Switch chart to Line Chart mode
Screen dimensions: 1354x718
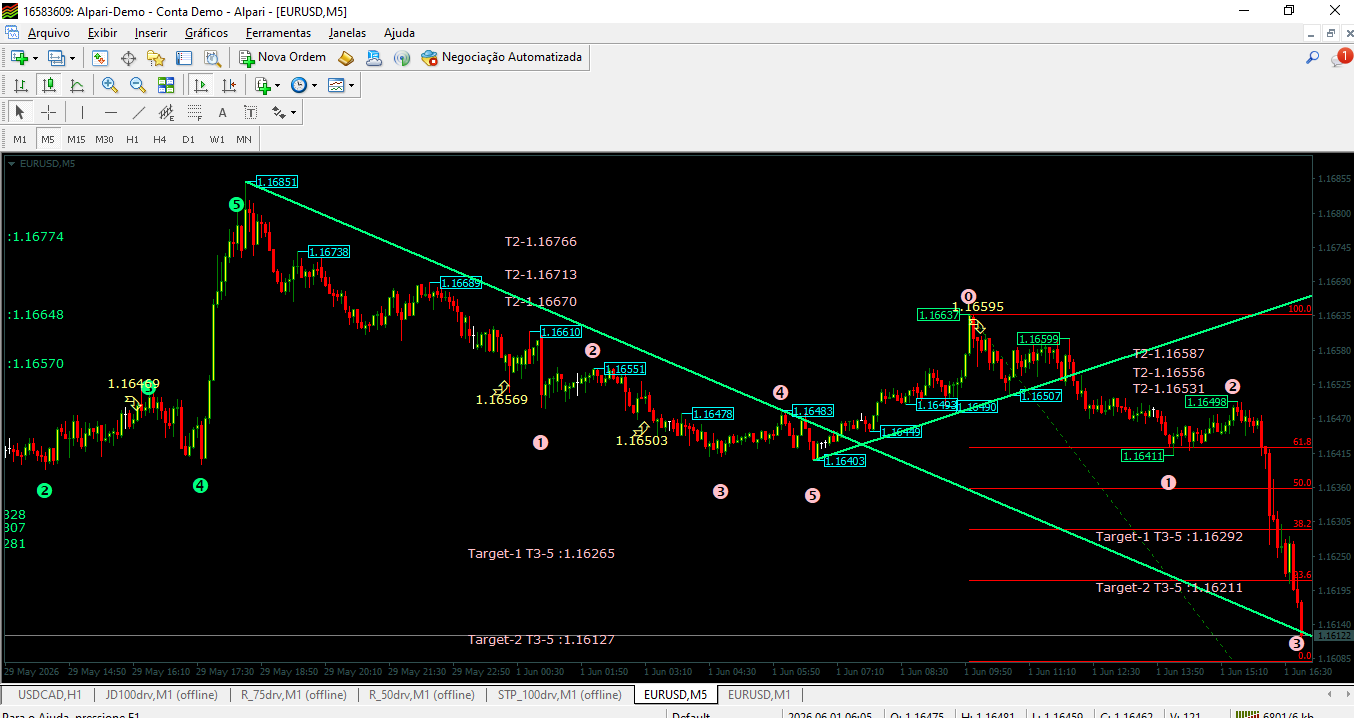(x=76, y=85)
